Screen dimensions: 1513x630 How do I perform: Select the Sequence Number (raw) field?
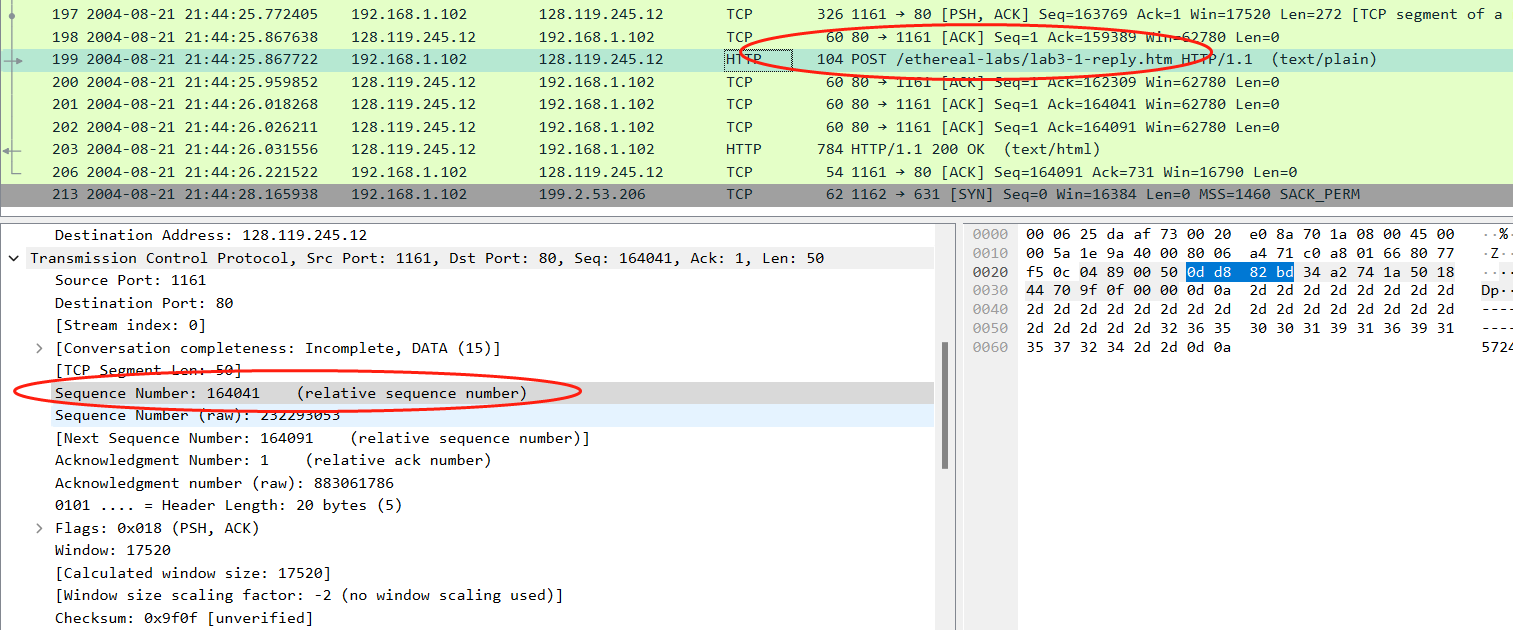pyautogui.click(x=197, y=415)
